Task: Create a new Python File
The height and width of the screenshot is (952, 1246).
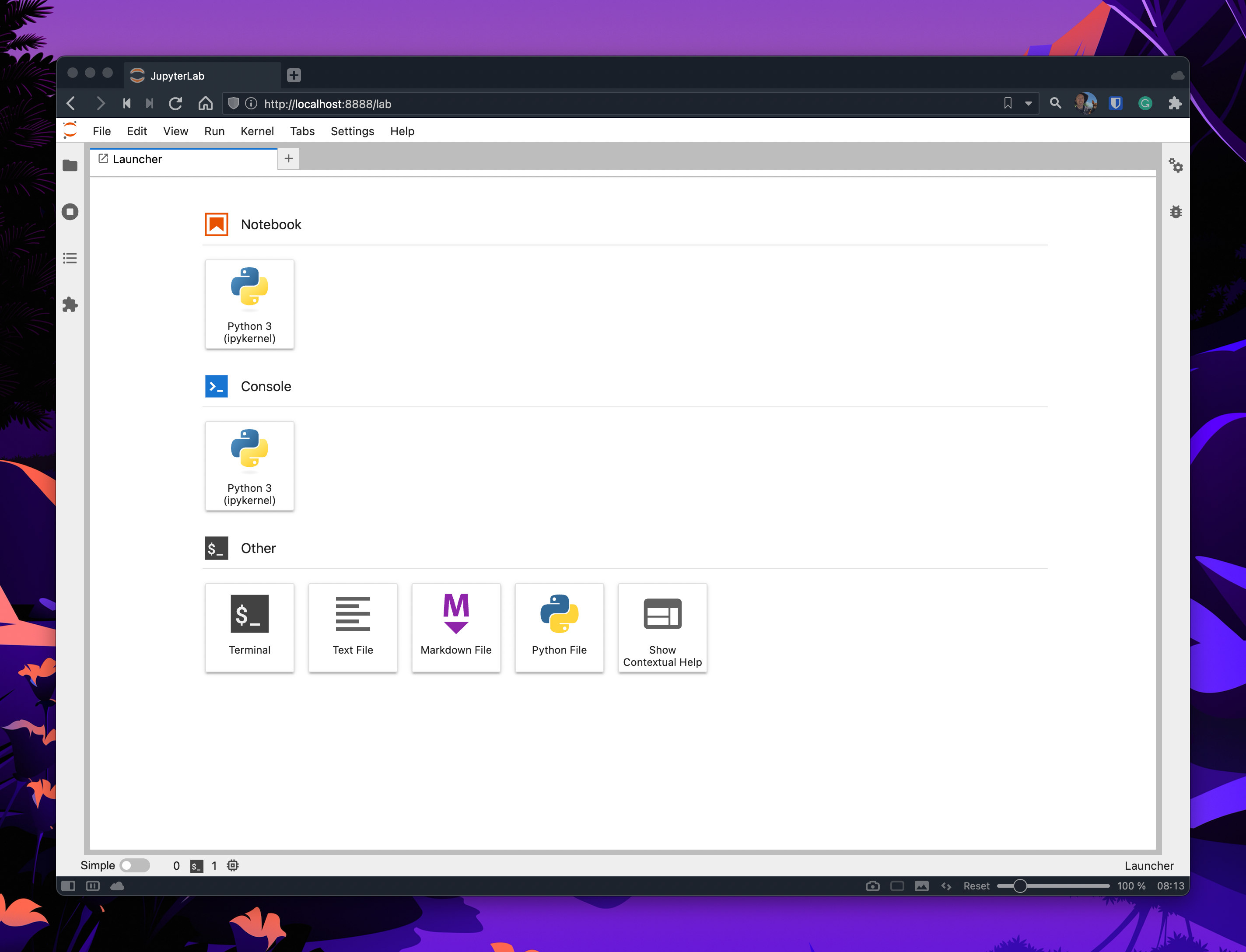Action: pyautogui.click(x=559, y=627)
